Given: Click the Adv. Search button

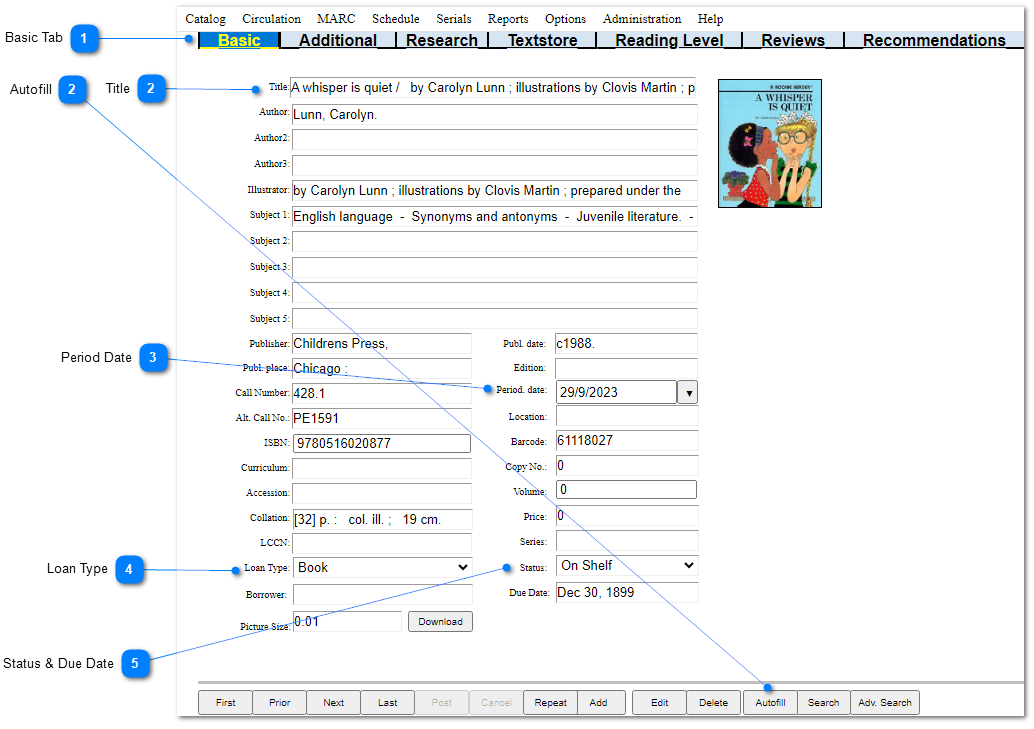Looking at the screenshot, I should point(884,702).
